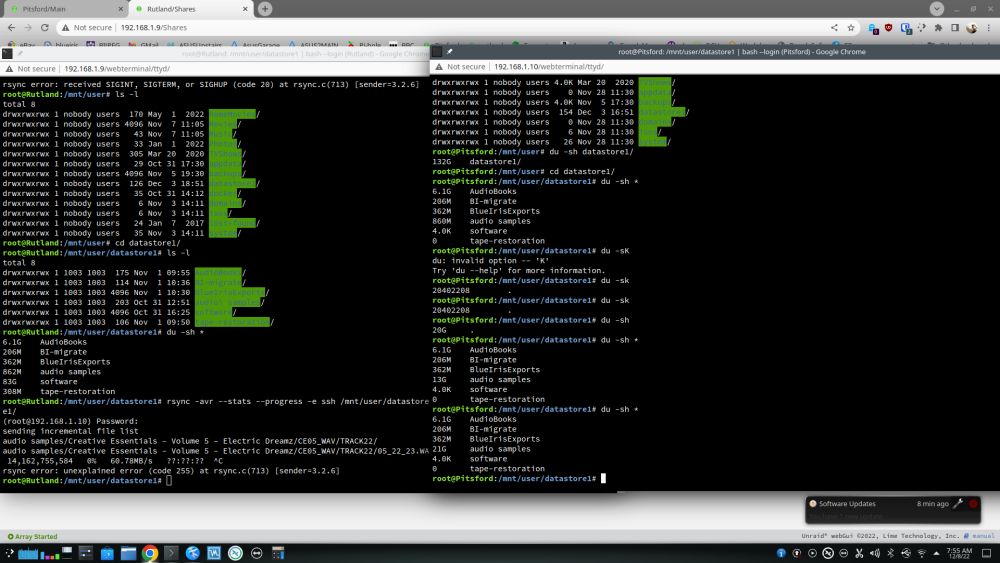
Task: Open the update notifier tray icon
Action: [x=797, y=553]
